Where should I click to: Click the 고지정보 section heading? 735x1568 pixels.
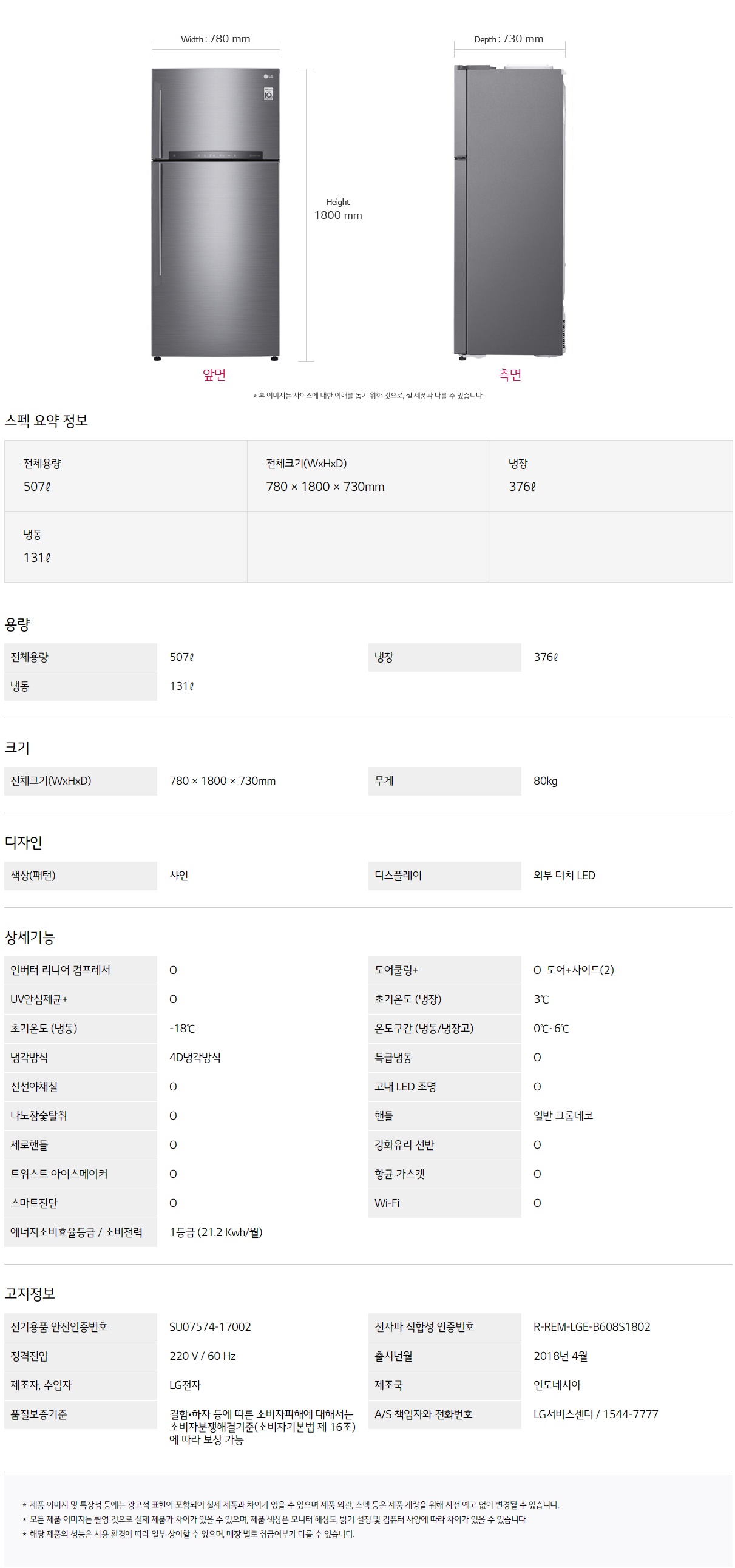[x=30, y=1294]
